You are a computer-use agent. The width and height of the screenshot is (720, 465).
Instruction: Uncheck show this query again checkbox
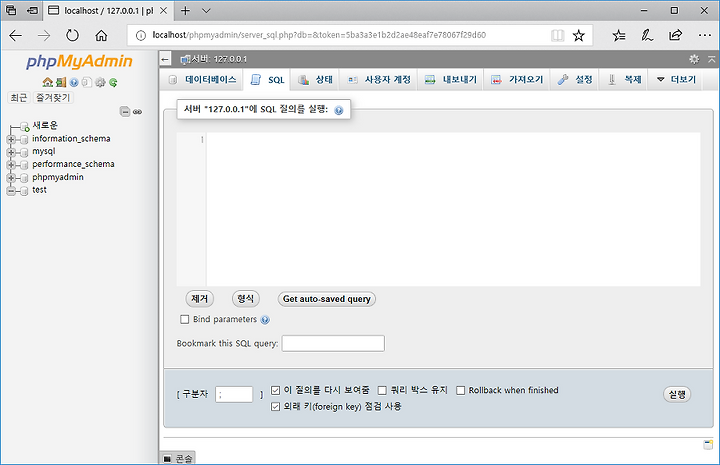pos(276,390)
